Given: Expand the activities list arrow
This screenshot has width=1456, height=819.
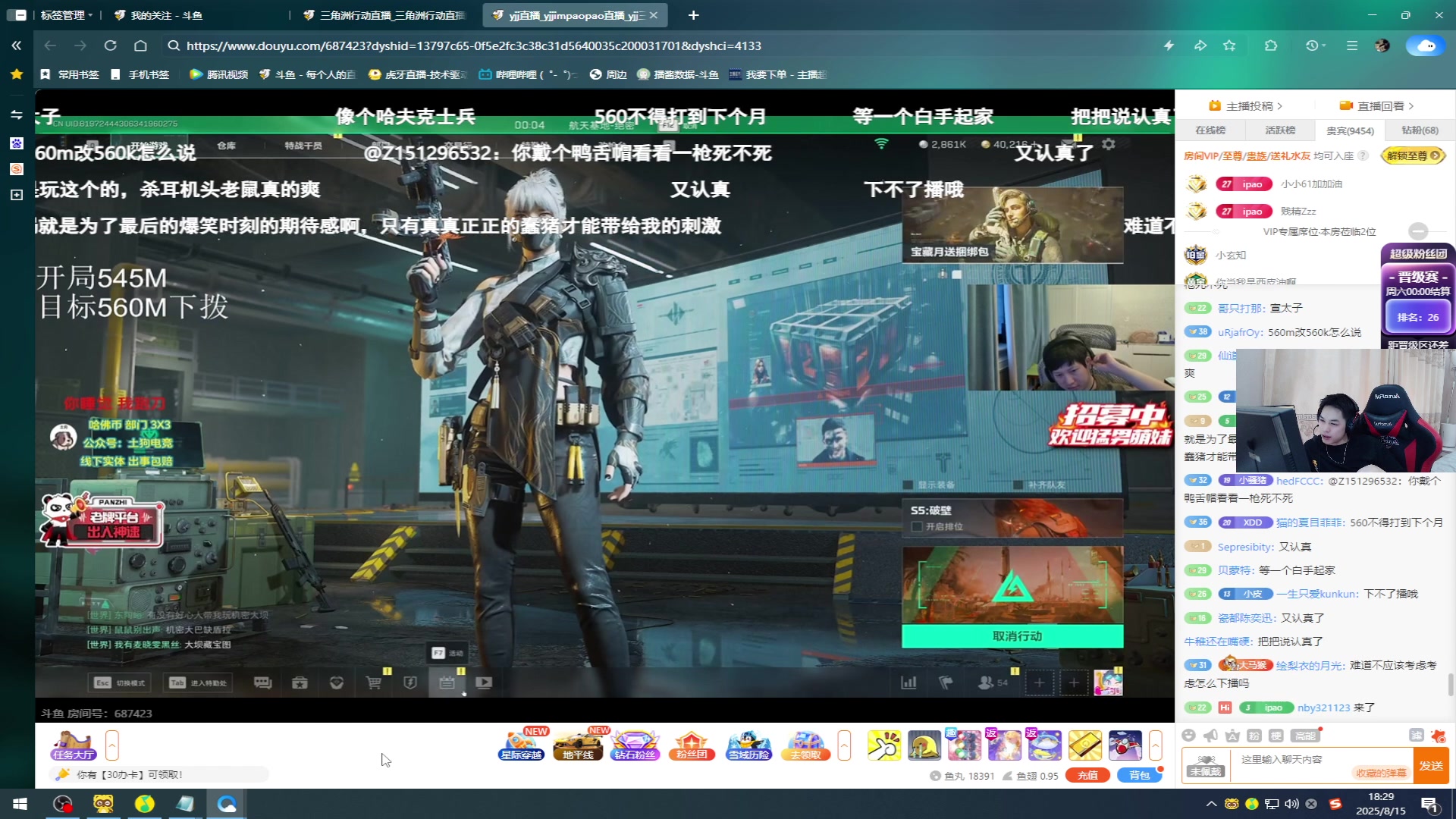Looking at the screenshot, I should point(844,745).
